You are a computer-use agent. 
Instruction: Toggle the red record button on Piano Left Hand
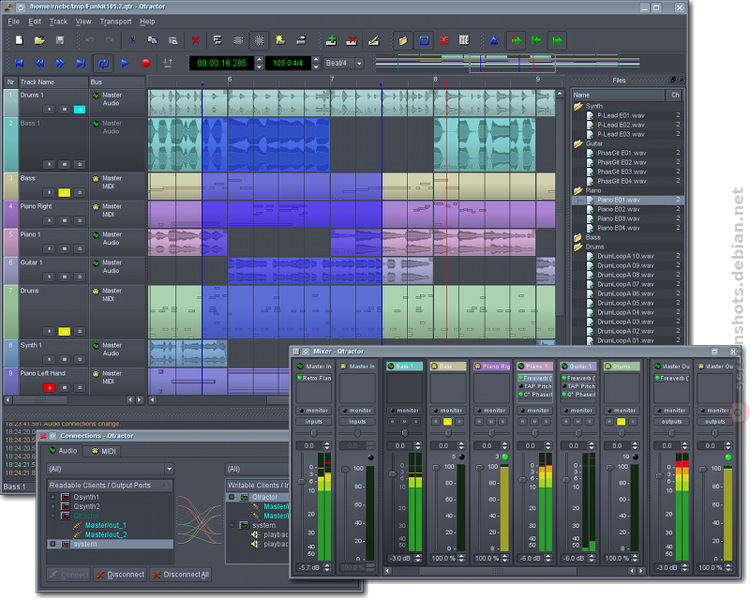click(x=49, y=388)
